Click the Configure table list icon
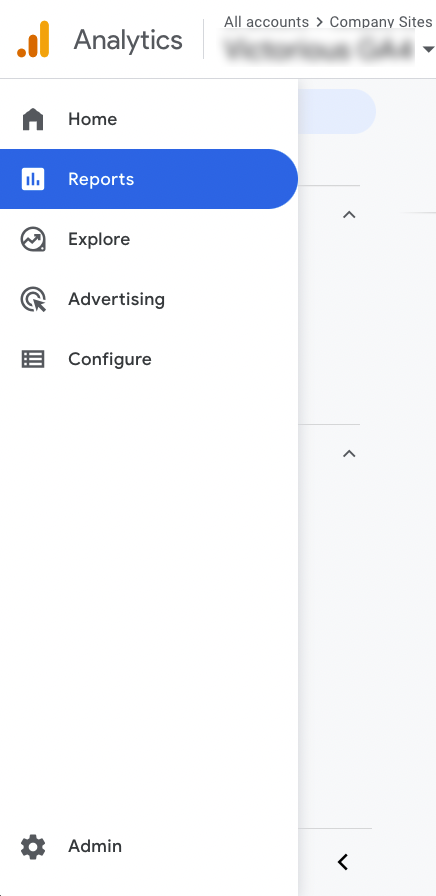 point(33,359)
